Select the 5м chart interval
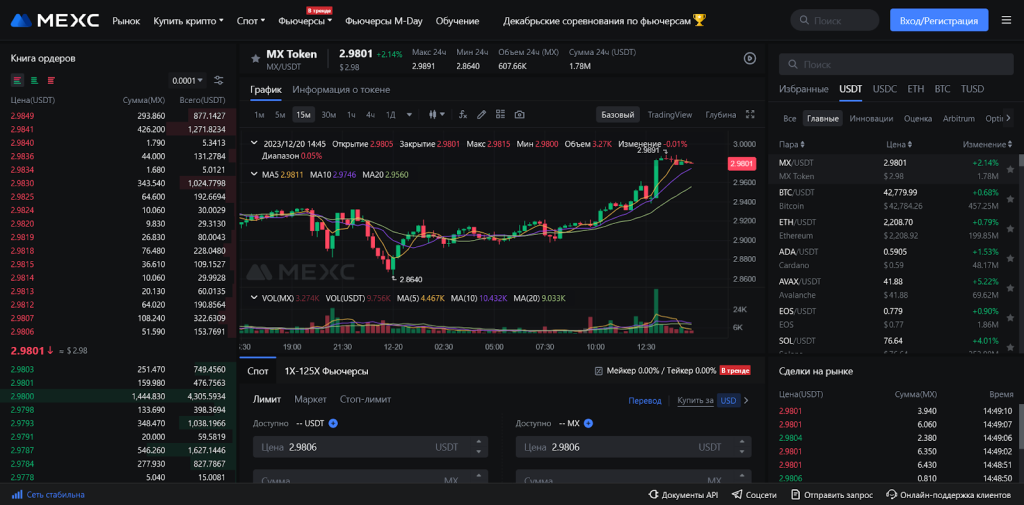The height and width of the screenshot is (505, 1024). click(x=280, y=114)
